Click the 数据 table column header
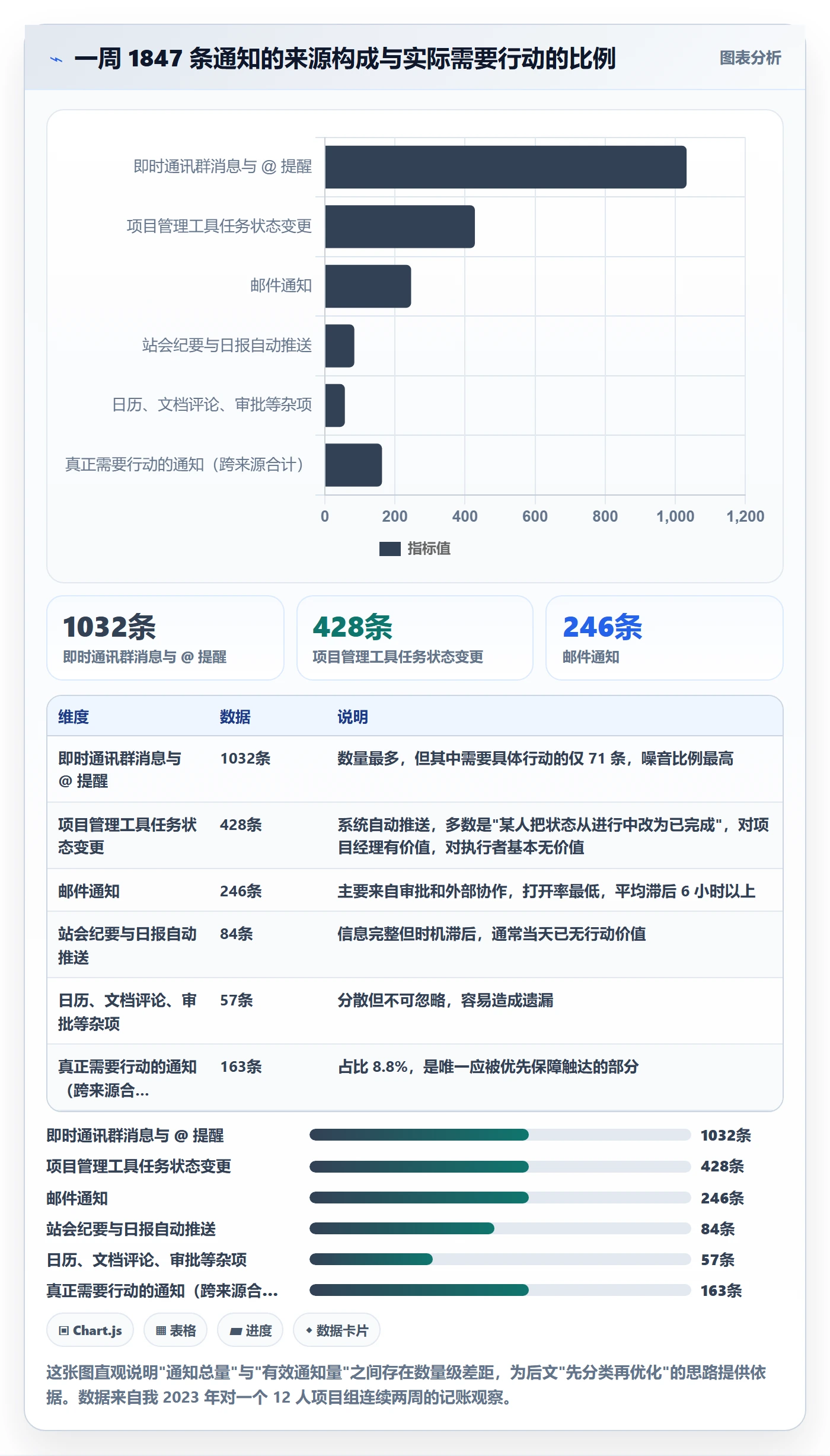Viewport: 830px width, 1456px height. [235, 717]
